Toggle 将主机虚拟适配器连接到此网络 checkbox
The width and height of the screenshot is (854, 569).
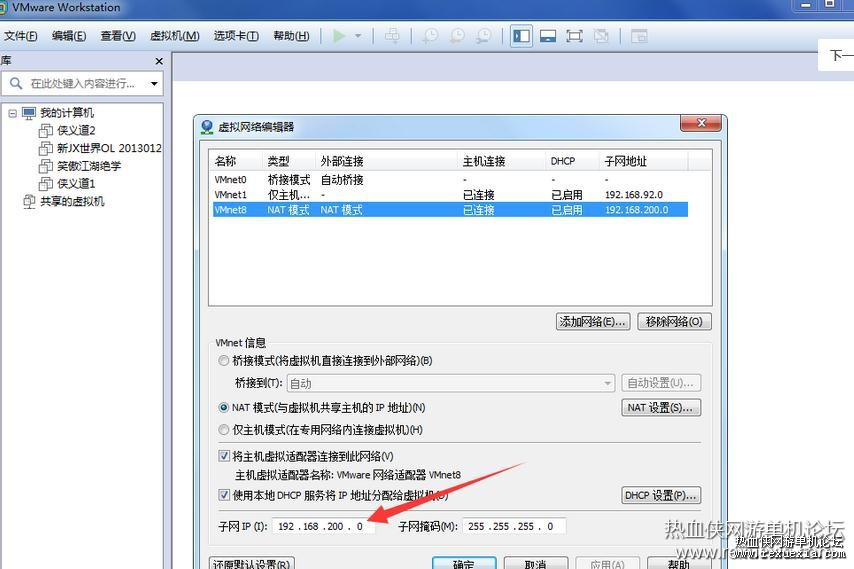(224, 456)
